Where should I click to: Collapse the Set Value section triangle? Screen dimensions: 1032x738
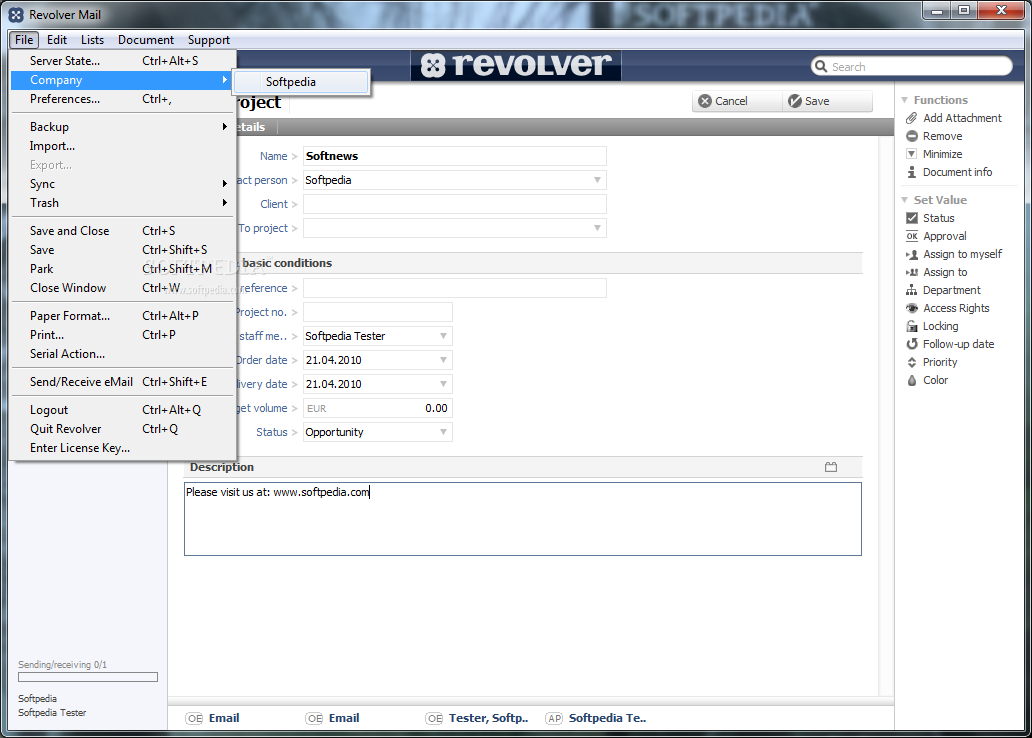pos(904,200)
